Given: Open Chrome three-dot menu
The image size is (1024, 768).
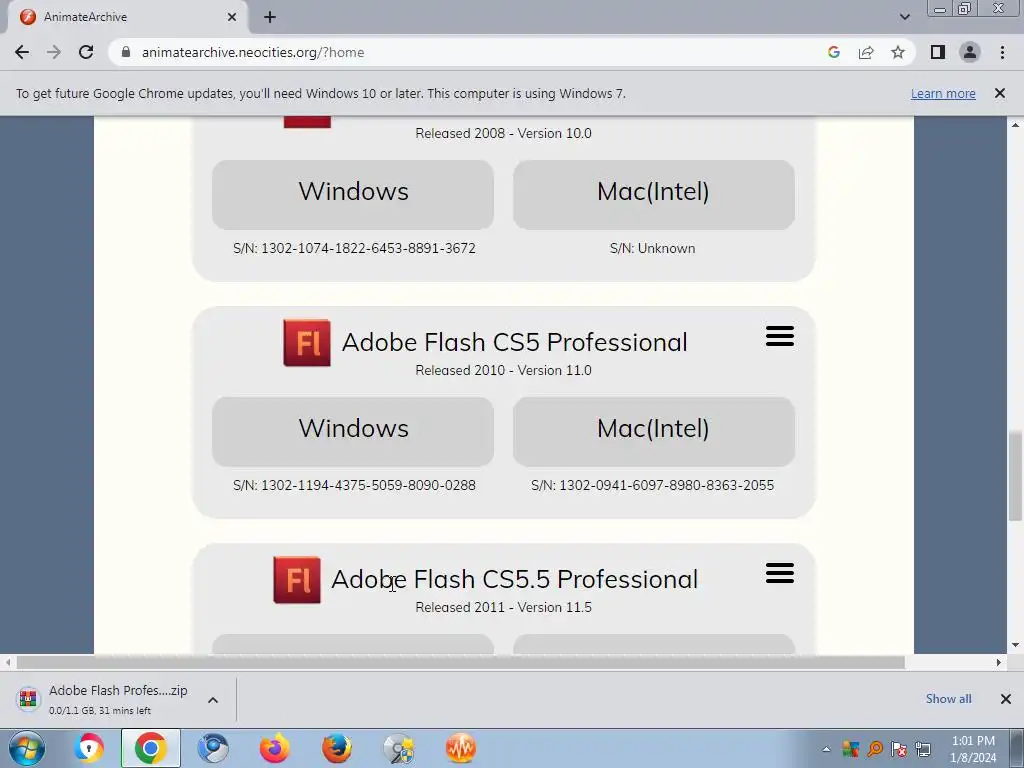Looking at the screenshot, I should 1002,52.
